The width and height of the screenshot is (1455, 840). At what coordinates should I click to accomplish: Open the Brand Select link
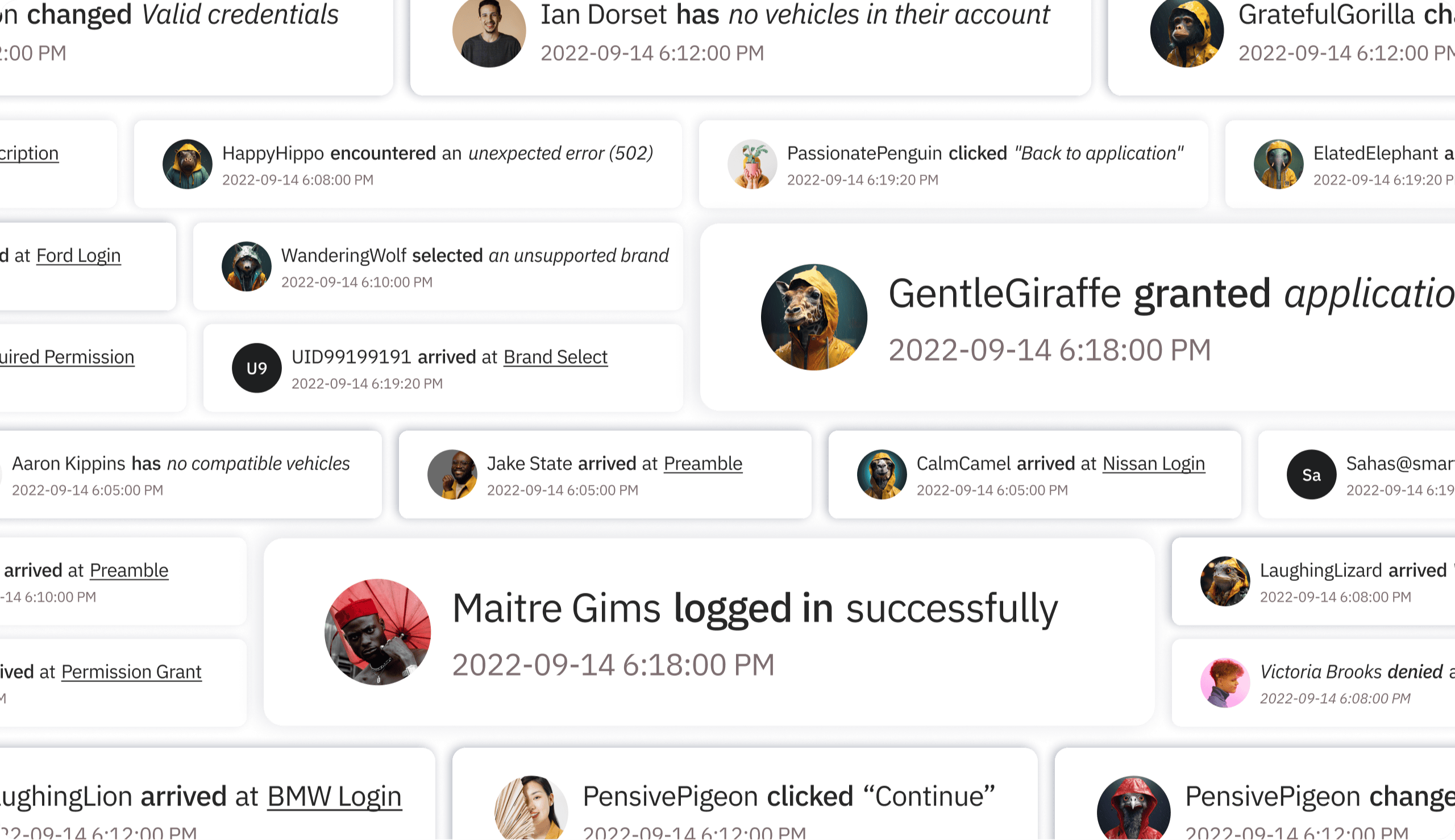556,357
